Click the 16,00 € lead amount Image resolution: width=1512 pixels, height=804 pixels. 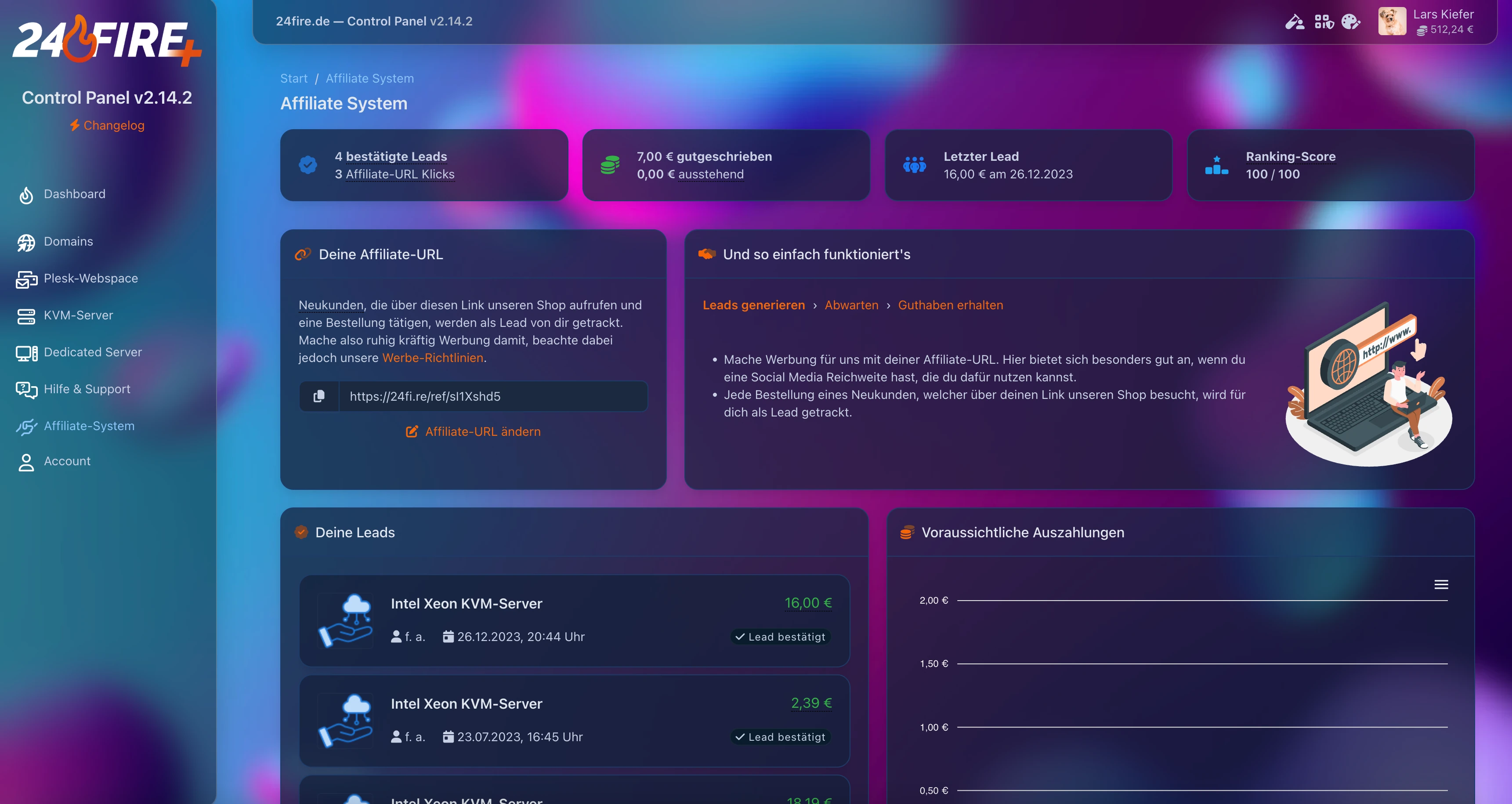click(x=808, y=603)
